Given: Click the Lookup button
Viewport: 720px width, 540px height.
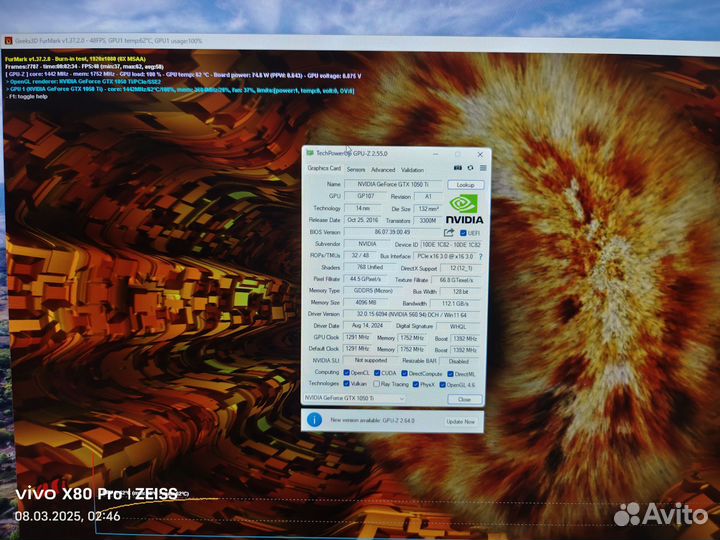Looking at the screenshot, I should (465, 185).
